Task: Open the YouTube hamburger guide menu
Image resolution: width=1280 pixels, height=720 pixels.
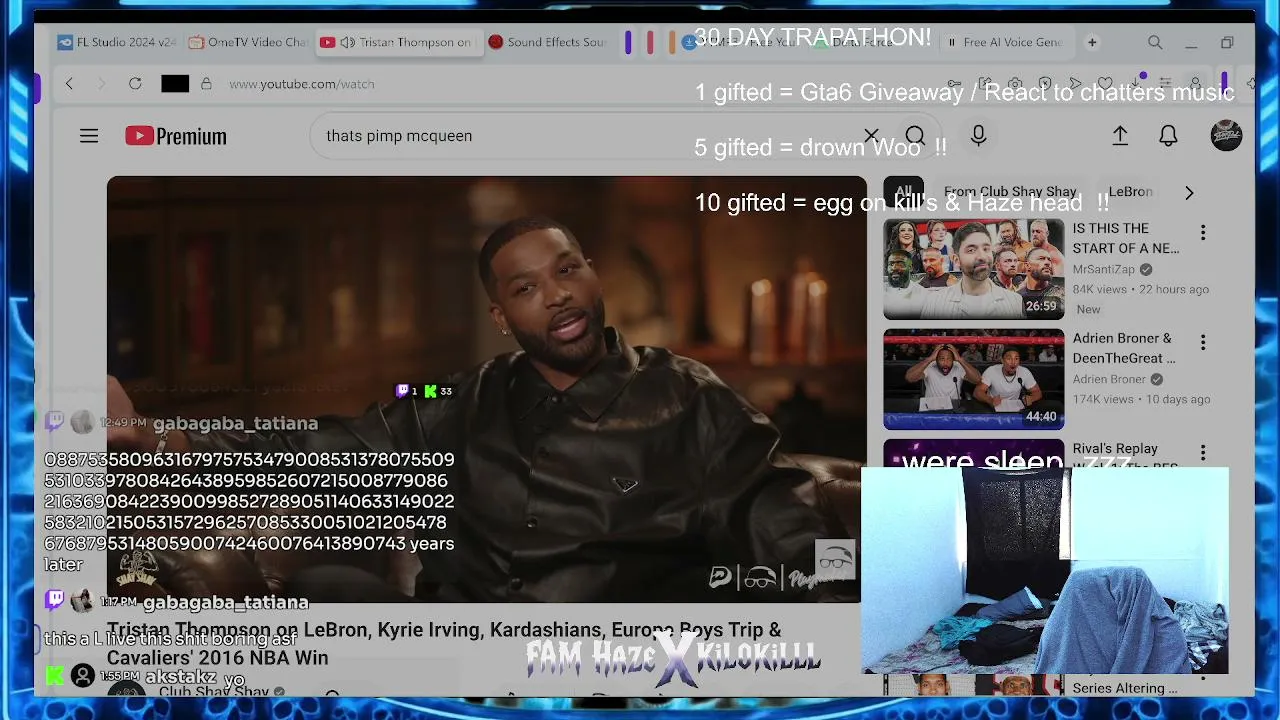Action: click(89, 136)
